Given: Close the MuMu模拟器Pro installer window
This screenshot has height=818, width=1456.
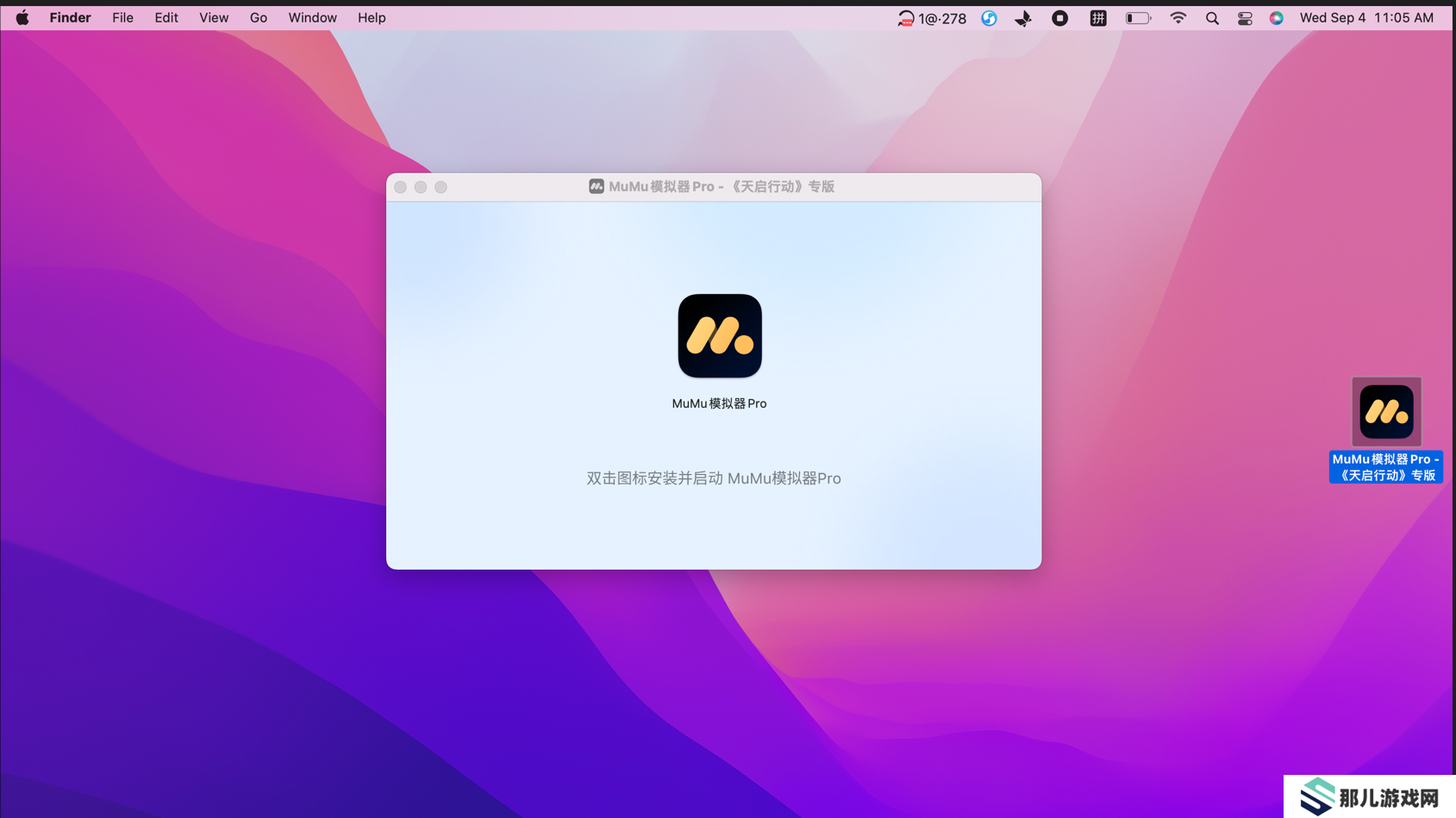Looking at the screenshot, I should pos(400,187).
